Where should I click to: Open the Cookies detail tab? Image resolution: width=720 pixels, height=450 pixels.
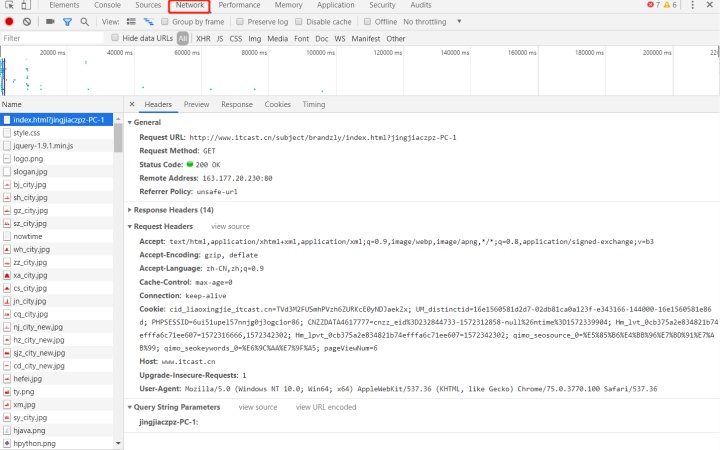277,104
